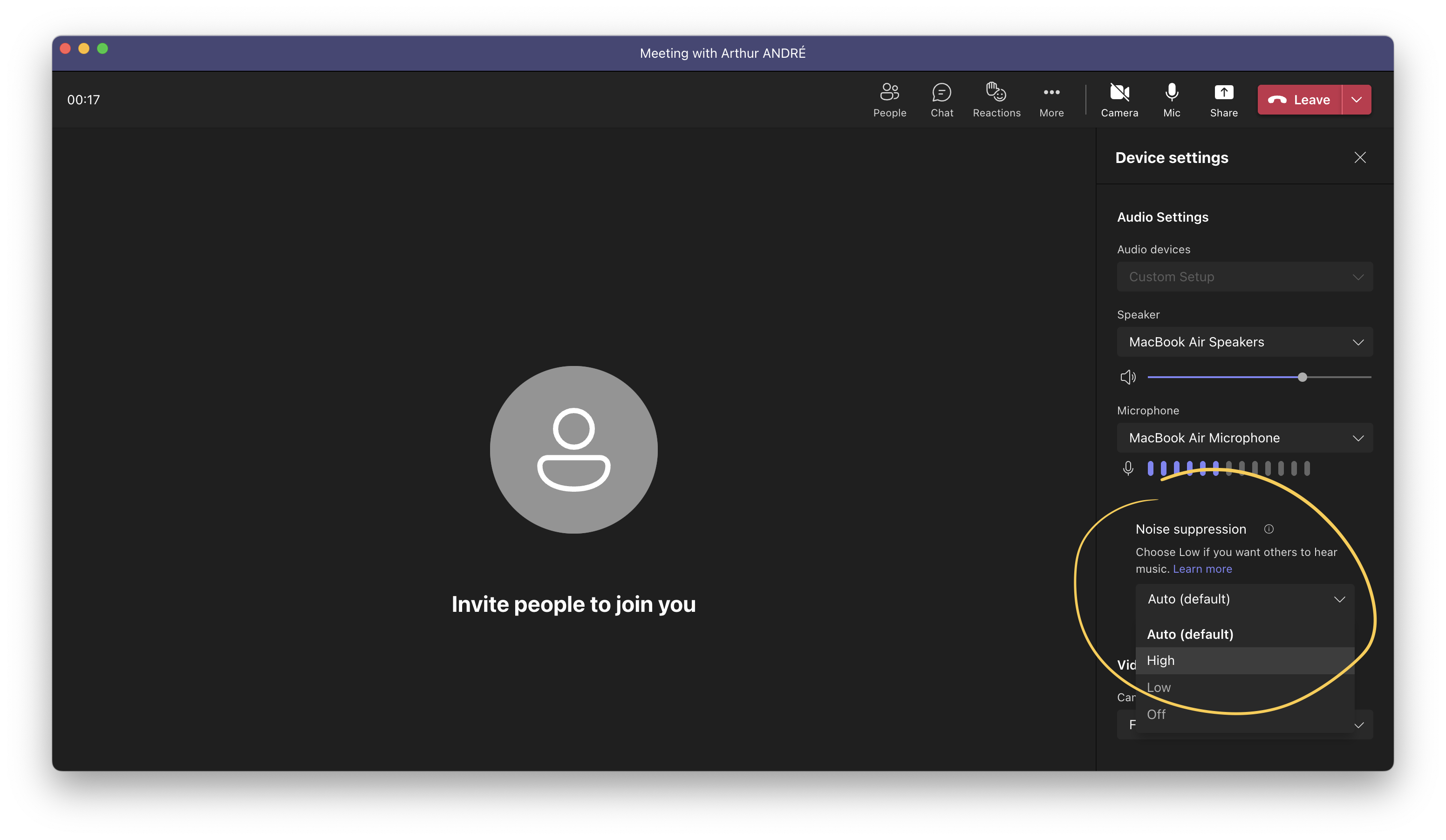Mute the Mic
Image resolution: width=1446 pixels, height=840 pixels.
1172,99
